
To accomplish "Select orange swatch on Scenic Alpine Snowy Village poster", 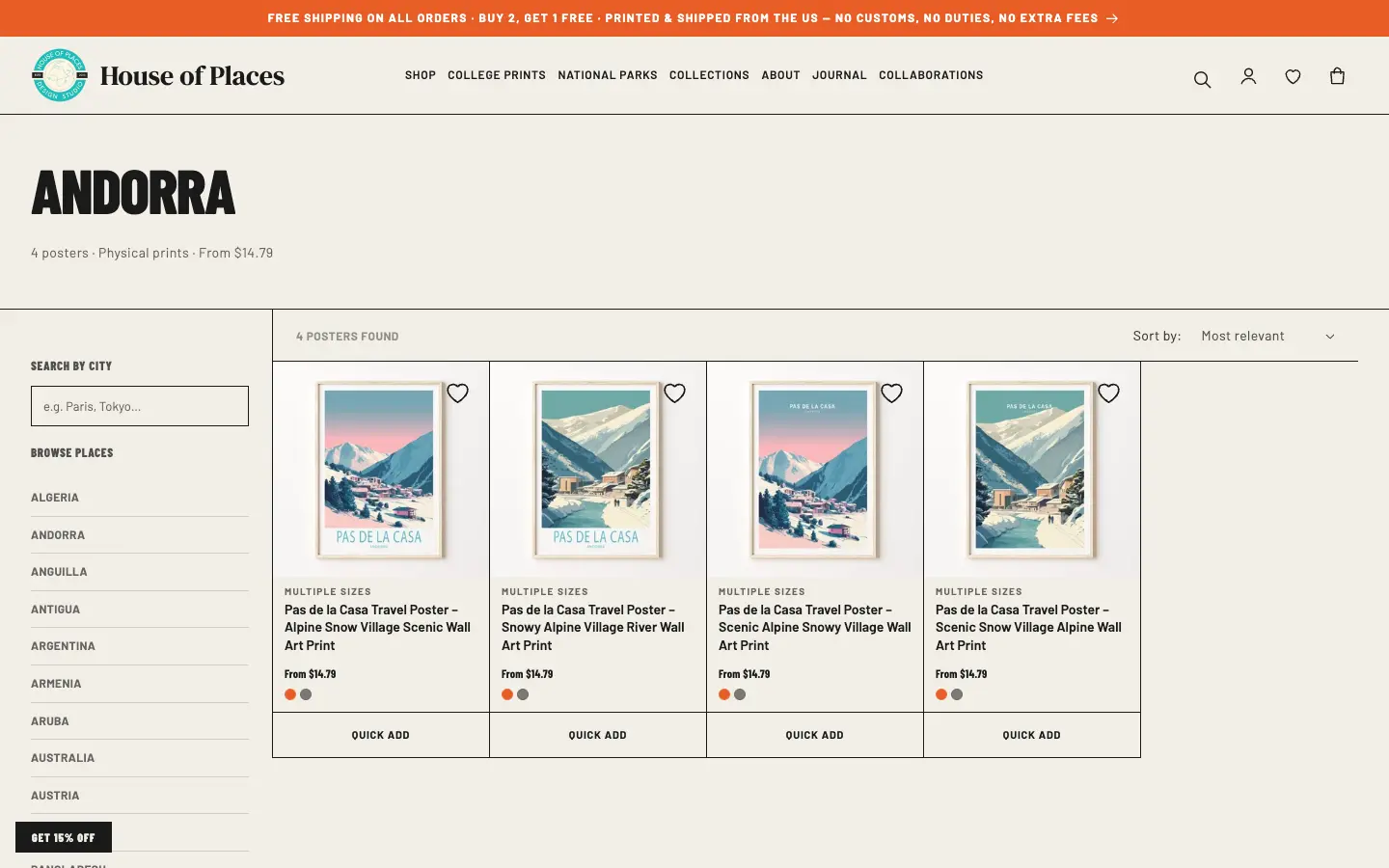I will pos(724,694).
